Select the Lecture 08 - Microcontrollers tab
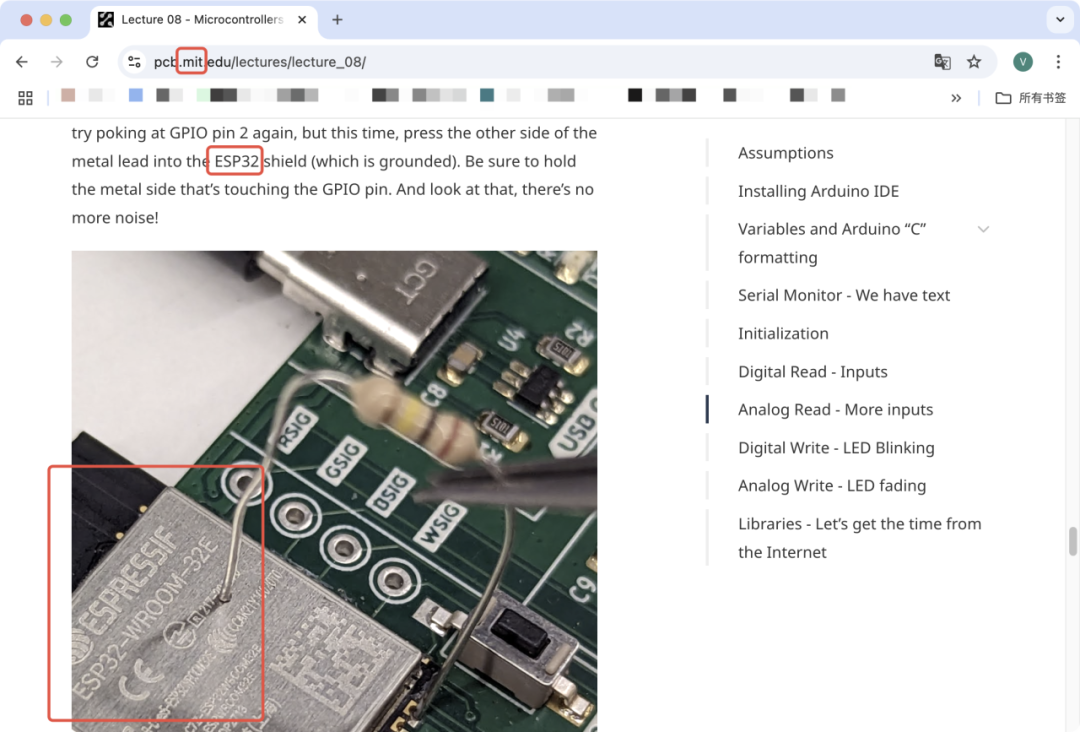 (204, 20)
